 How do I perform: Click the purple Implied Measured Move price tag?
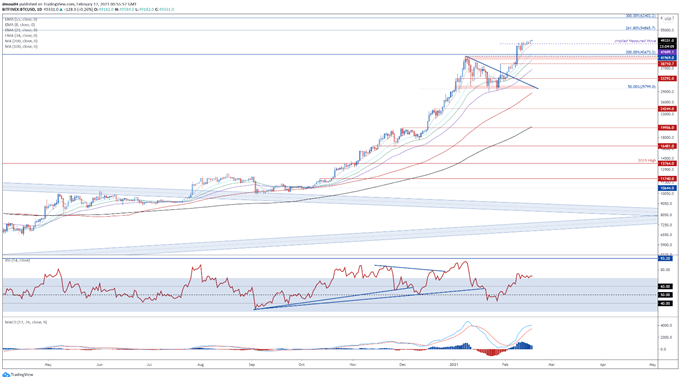click(666, 52)
